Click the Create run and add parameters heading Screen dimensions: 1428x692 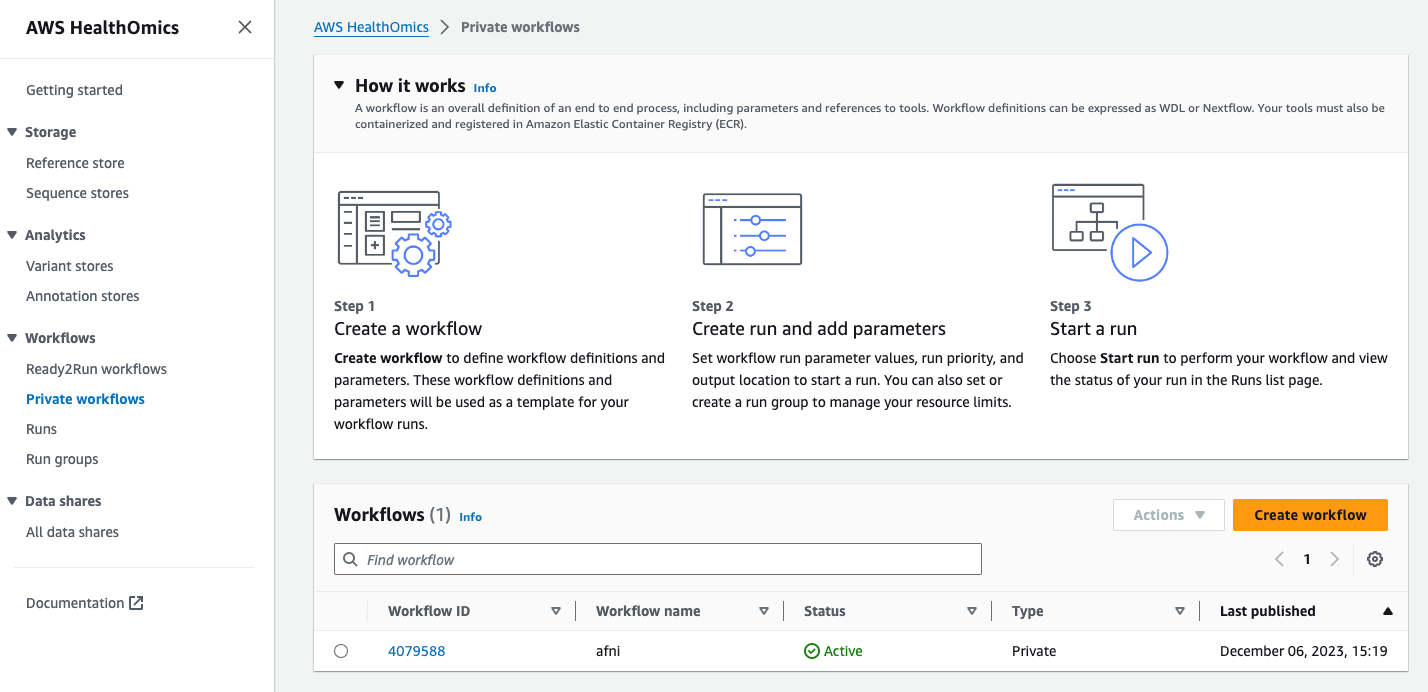pos(819,329)
